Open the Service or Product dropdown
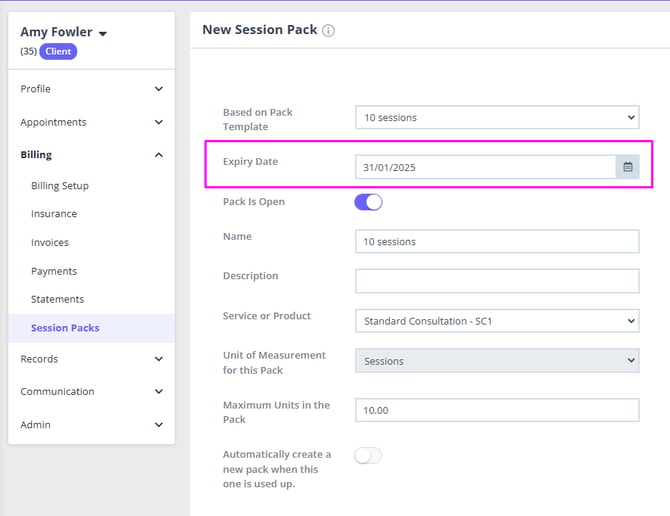The width and height of the screenshot is (670, 516). coord(496,321)
